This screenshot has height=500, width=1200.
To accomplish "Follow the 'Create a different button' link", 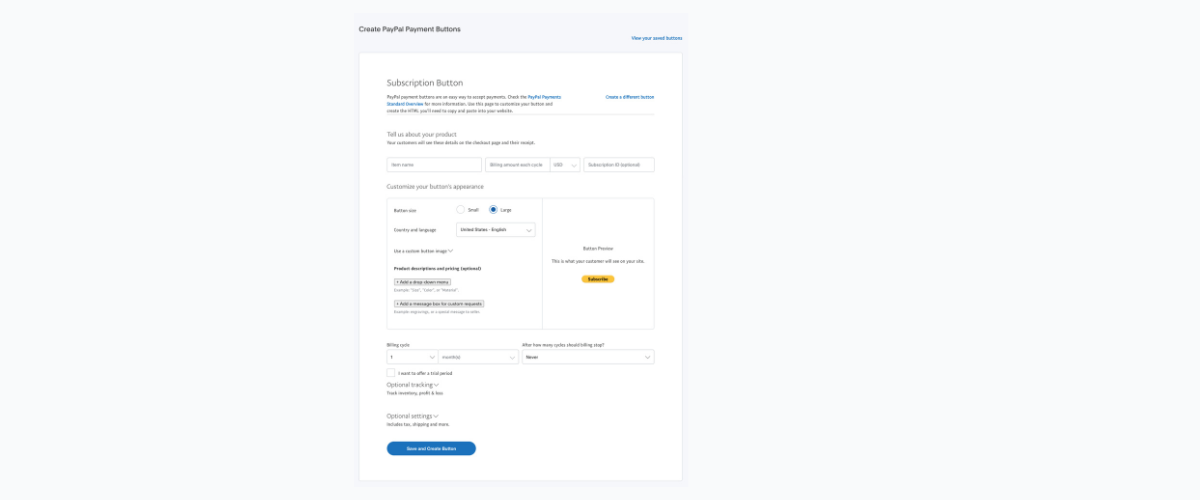I will click(630, 97).
